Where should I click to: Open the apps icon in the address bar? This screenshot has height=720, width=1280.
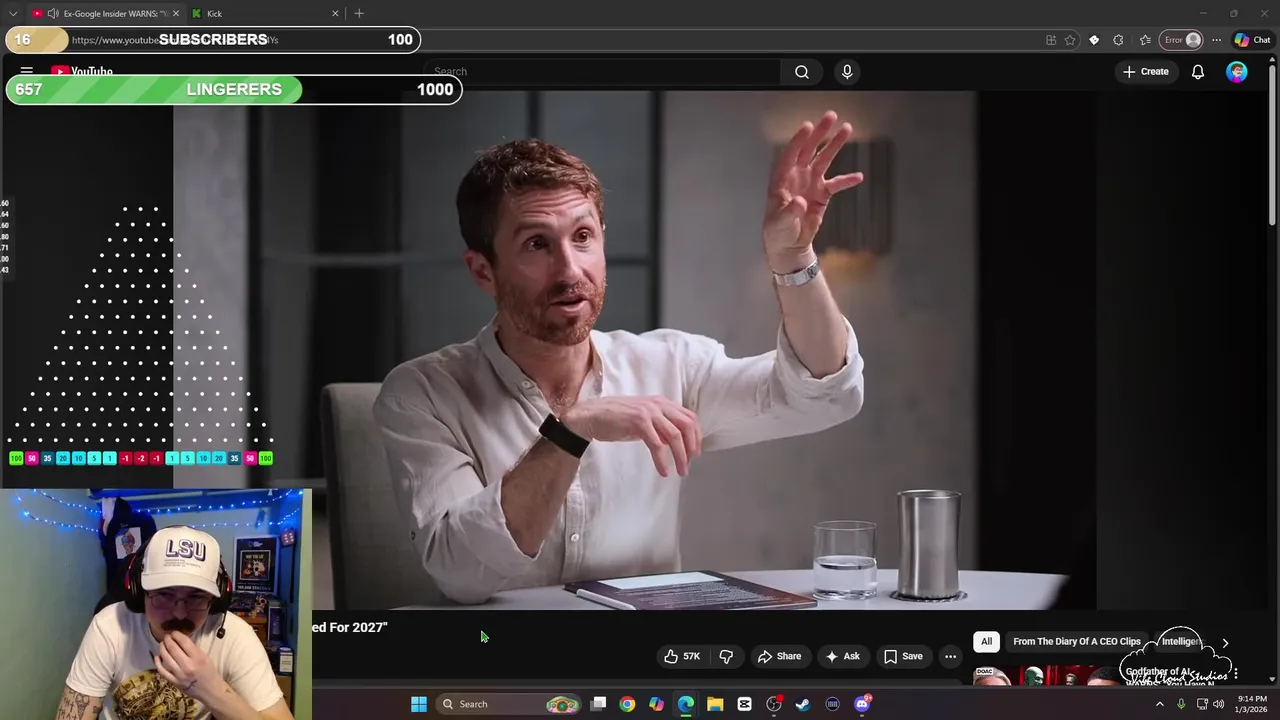coord(1051,40)
